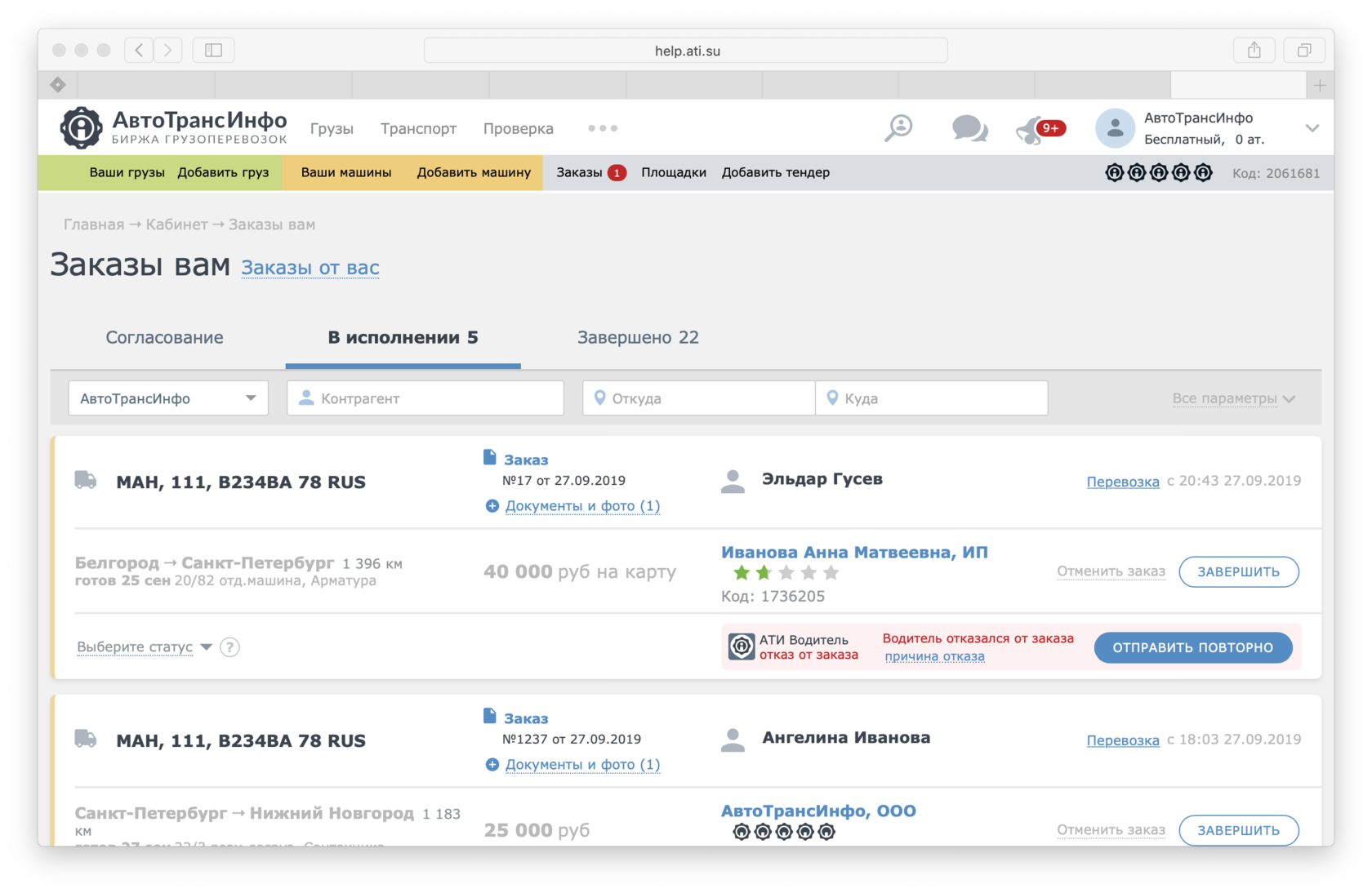
Task: Open причина отказа link
Action: click(934, 656)
